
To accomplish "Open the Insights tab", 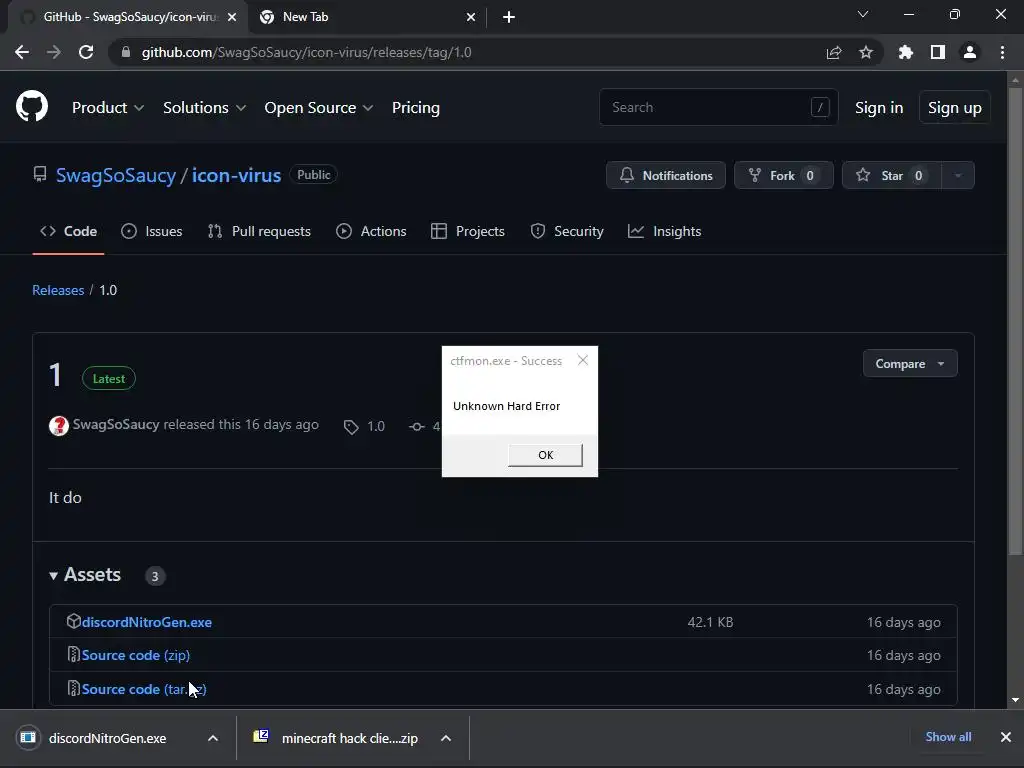I will click(664, 231).
